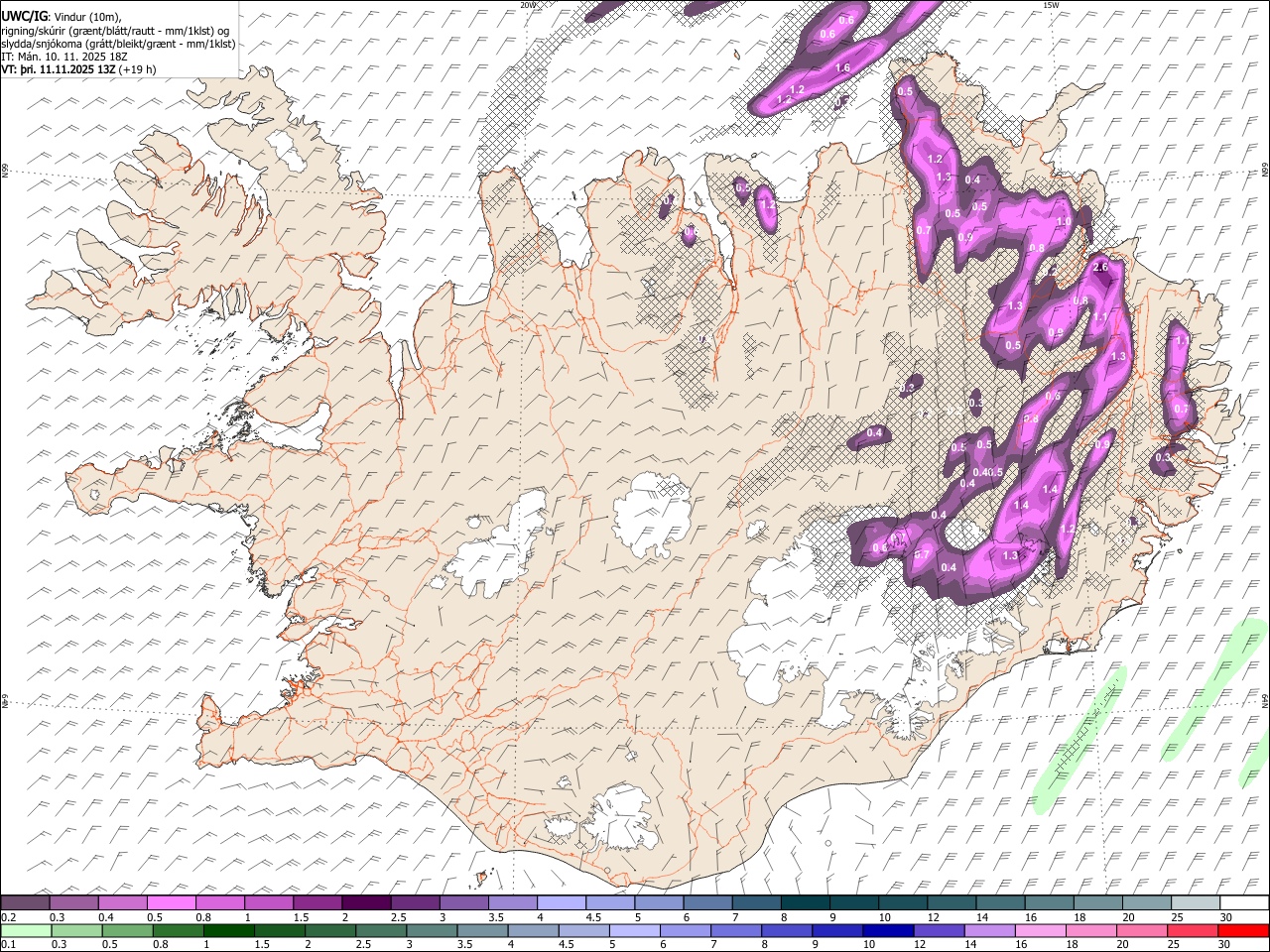Viewport: 1270px width, 952px height.
Task: Click the '2.6' snowfall value on the map
Action: [x=1099, y=267]
